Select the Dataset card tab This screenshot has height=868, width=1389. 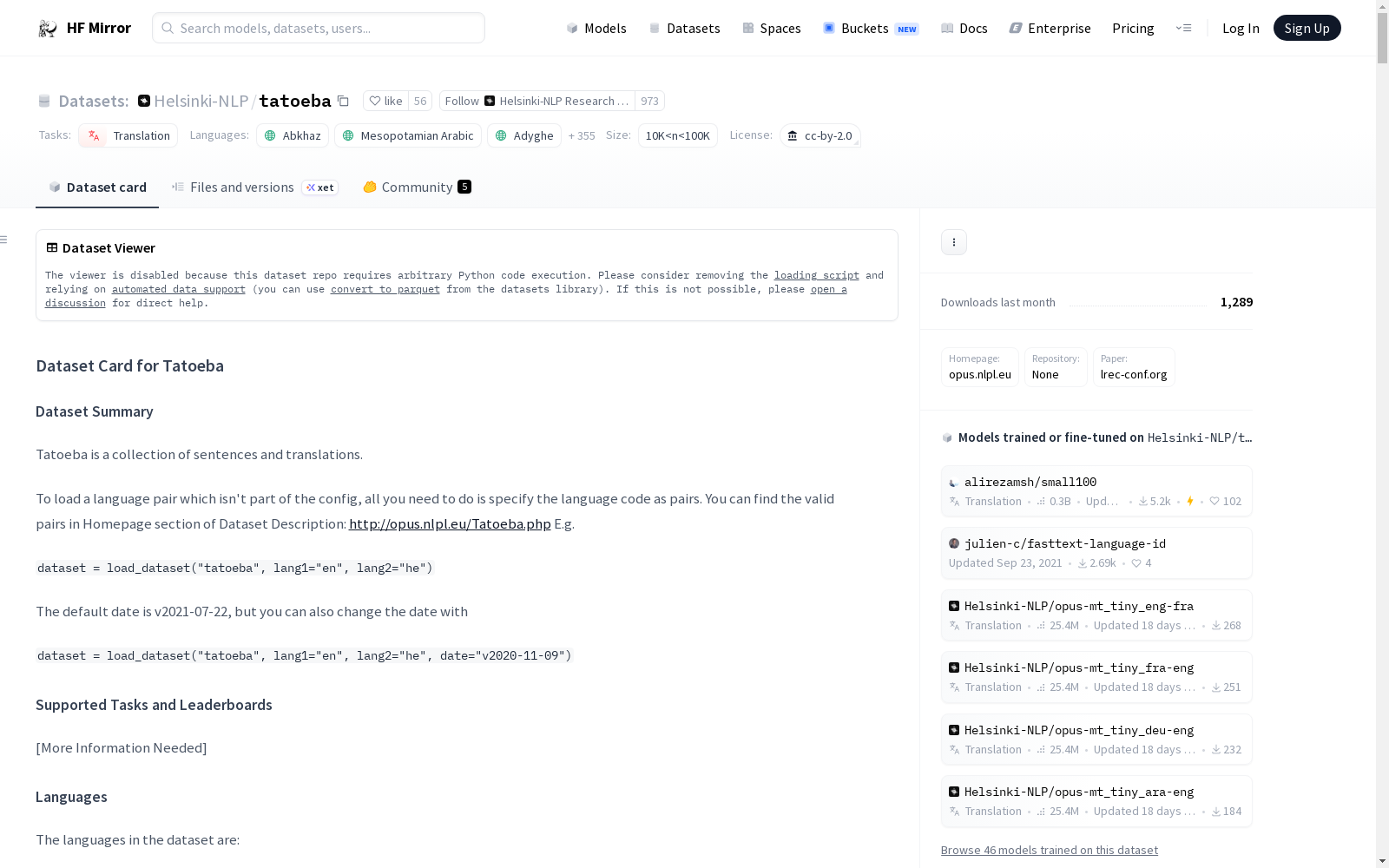pos(97,187)
